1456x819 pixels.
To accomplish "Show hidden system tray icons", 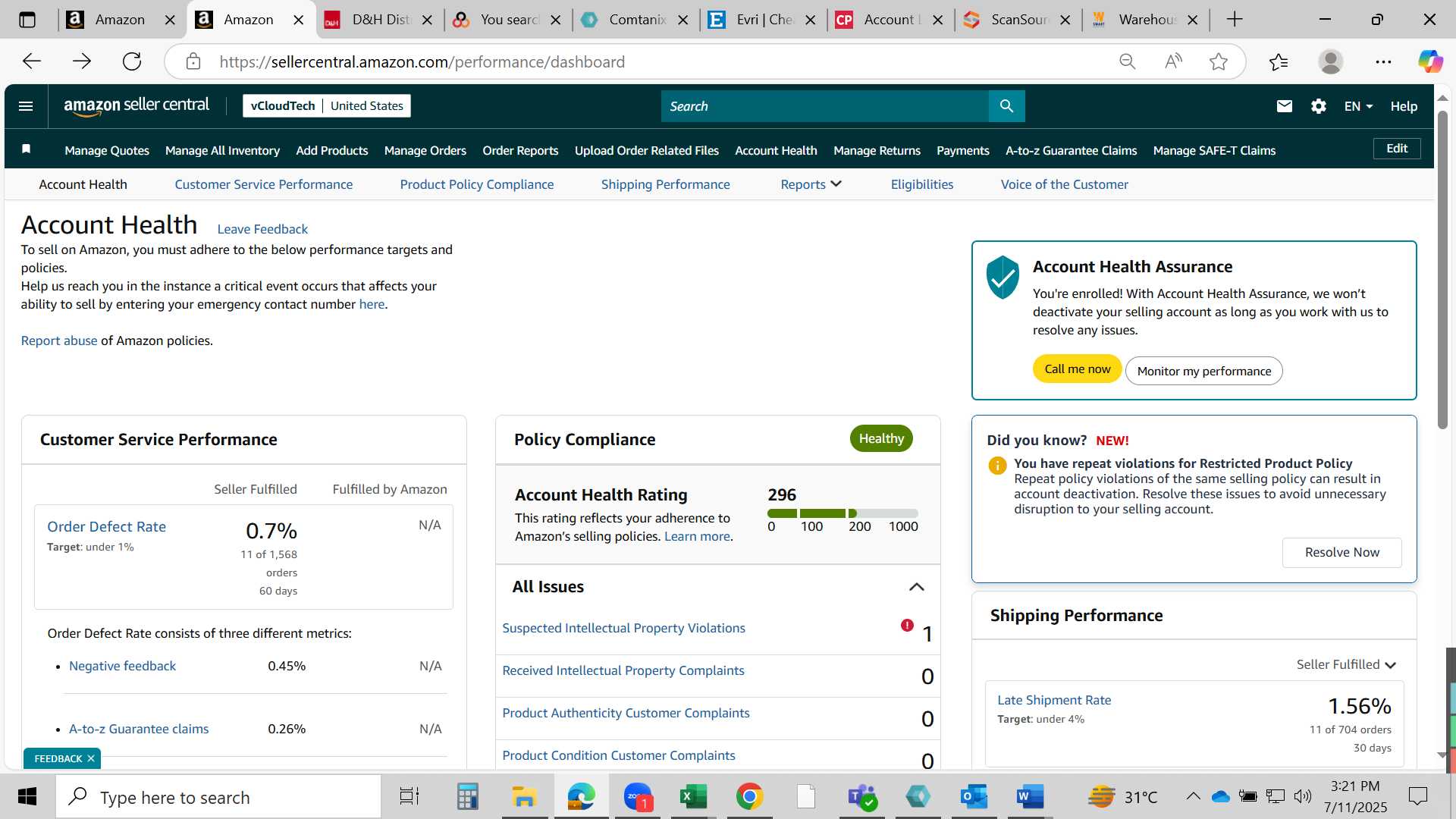I will coord(1193,796).
